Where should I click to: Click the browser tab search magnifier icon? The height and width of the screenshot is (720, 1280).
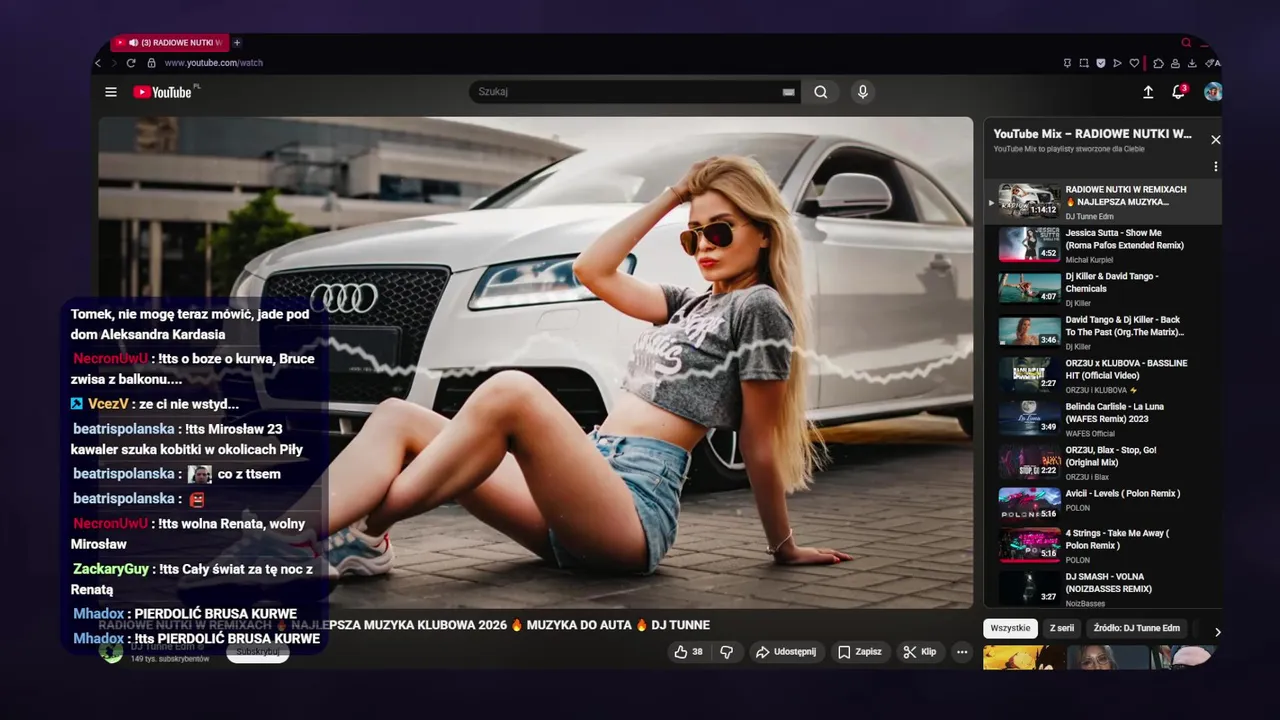coord(1186,43)
